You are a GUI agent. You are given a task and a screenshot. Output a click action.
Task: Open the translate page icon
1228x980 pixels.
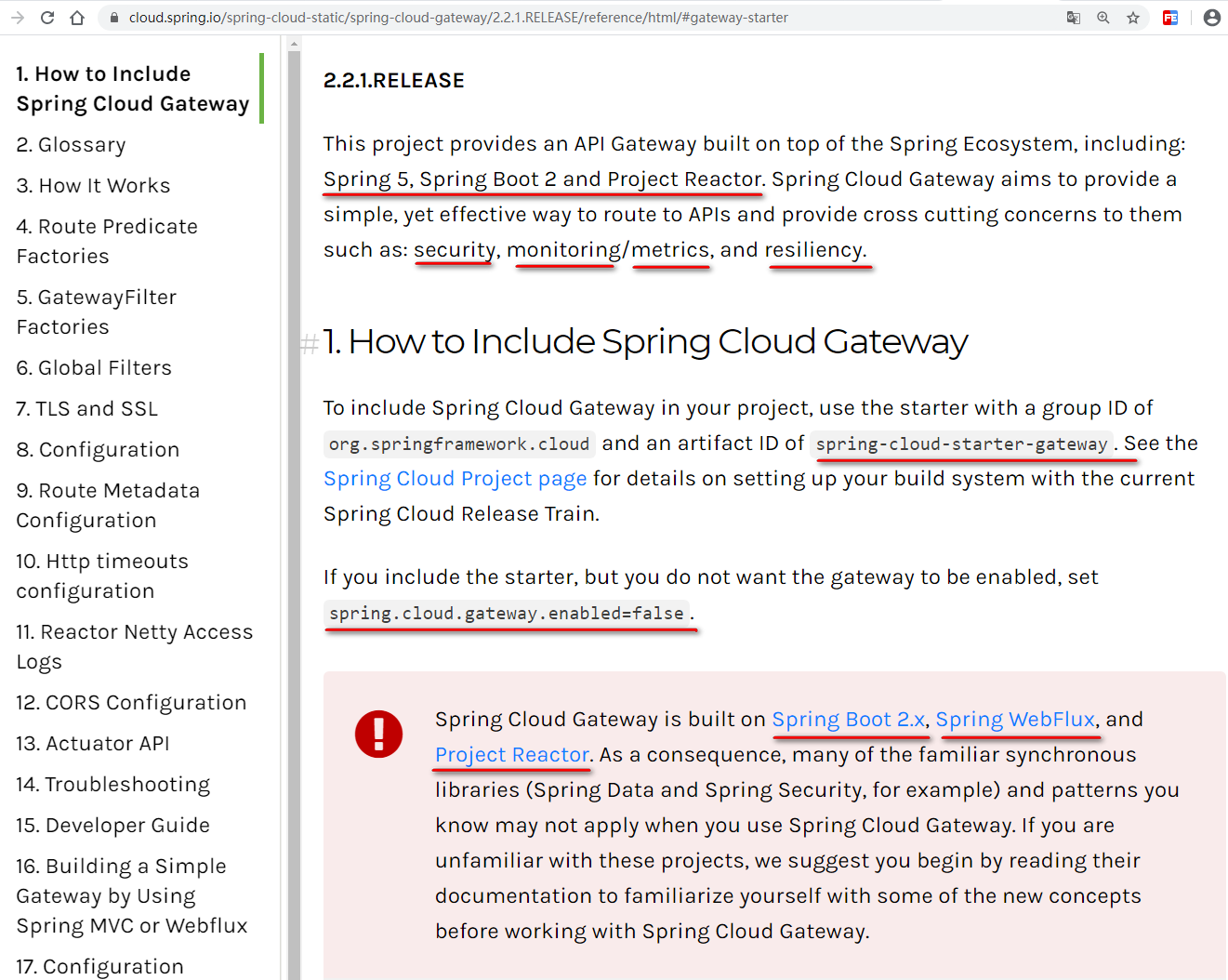click(1074, 18)
